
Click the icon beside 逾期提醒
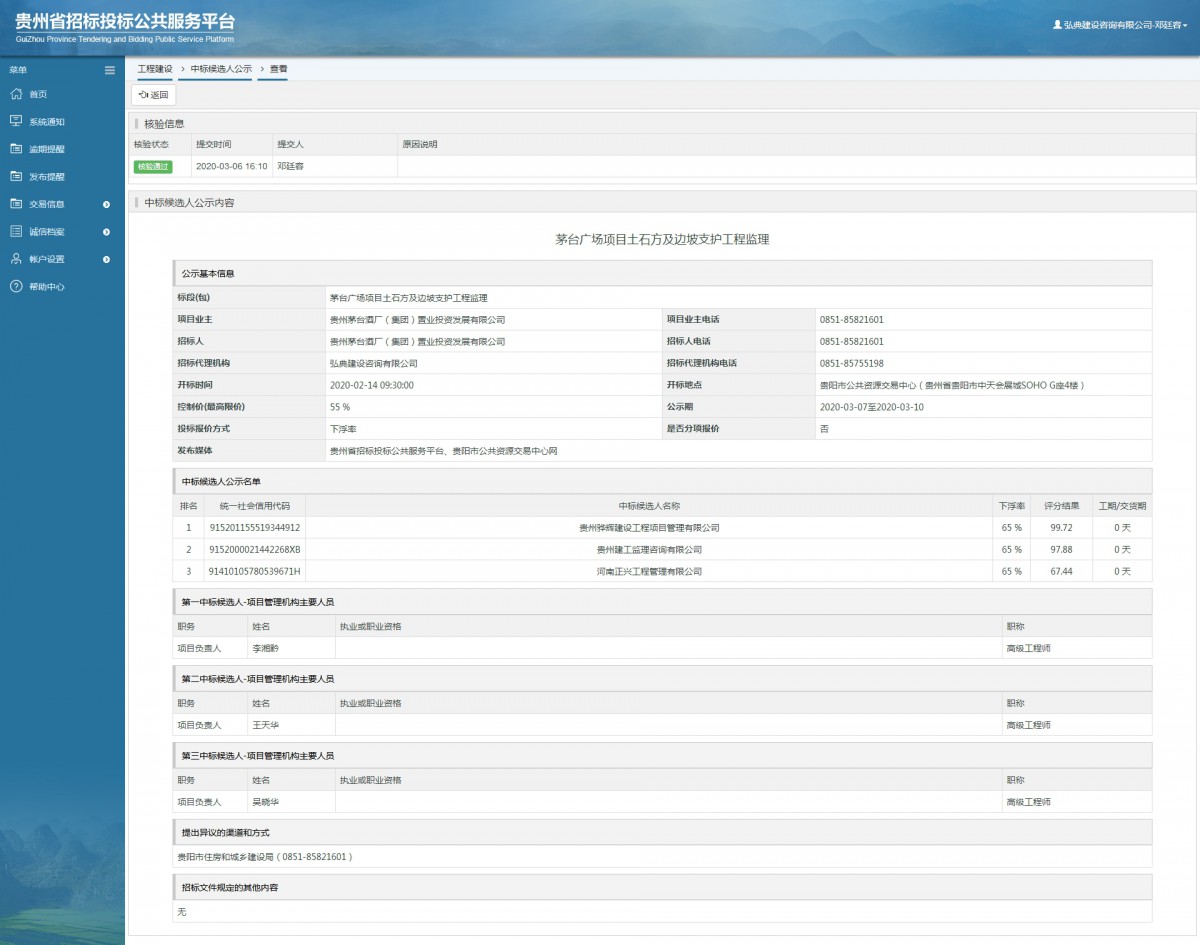point(15,149)
